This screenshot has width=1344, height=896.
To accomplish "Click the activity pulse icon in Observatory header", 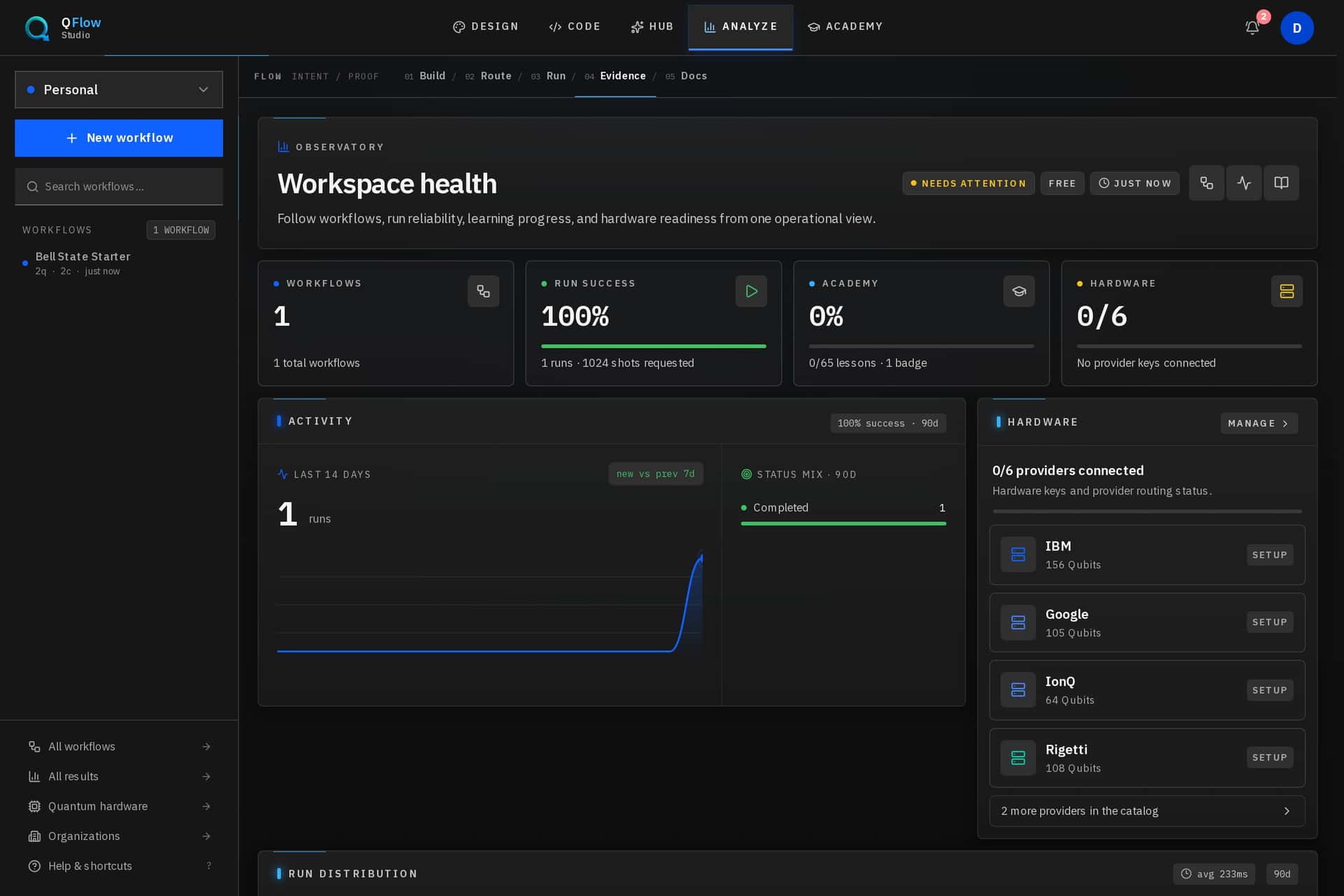I will [x=1244, y=183].
